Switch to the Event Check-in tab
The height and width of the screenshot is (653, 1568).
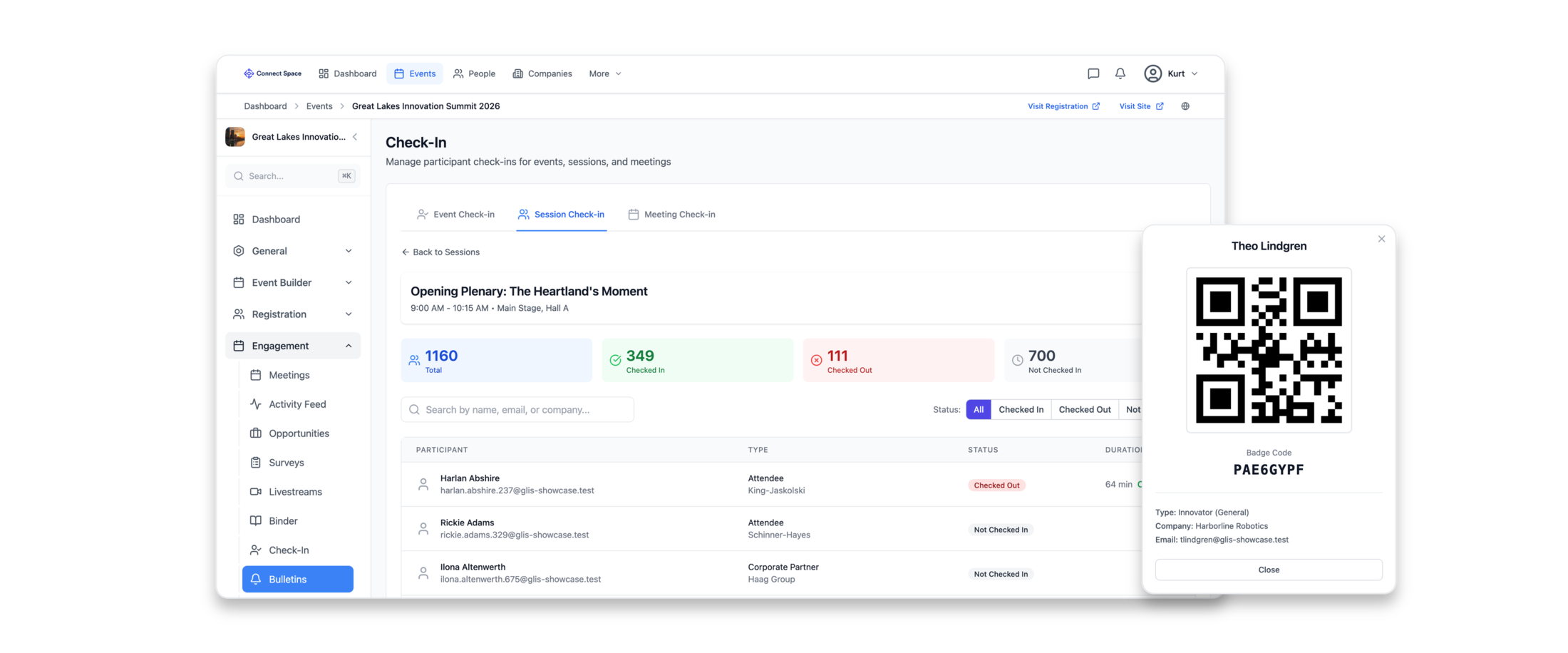click(x=455, y=215)
